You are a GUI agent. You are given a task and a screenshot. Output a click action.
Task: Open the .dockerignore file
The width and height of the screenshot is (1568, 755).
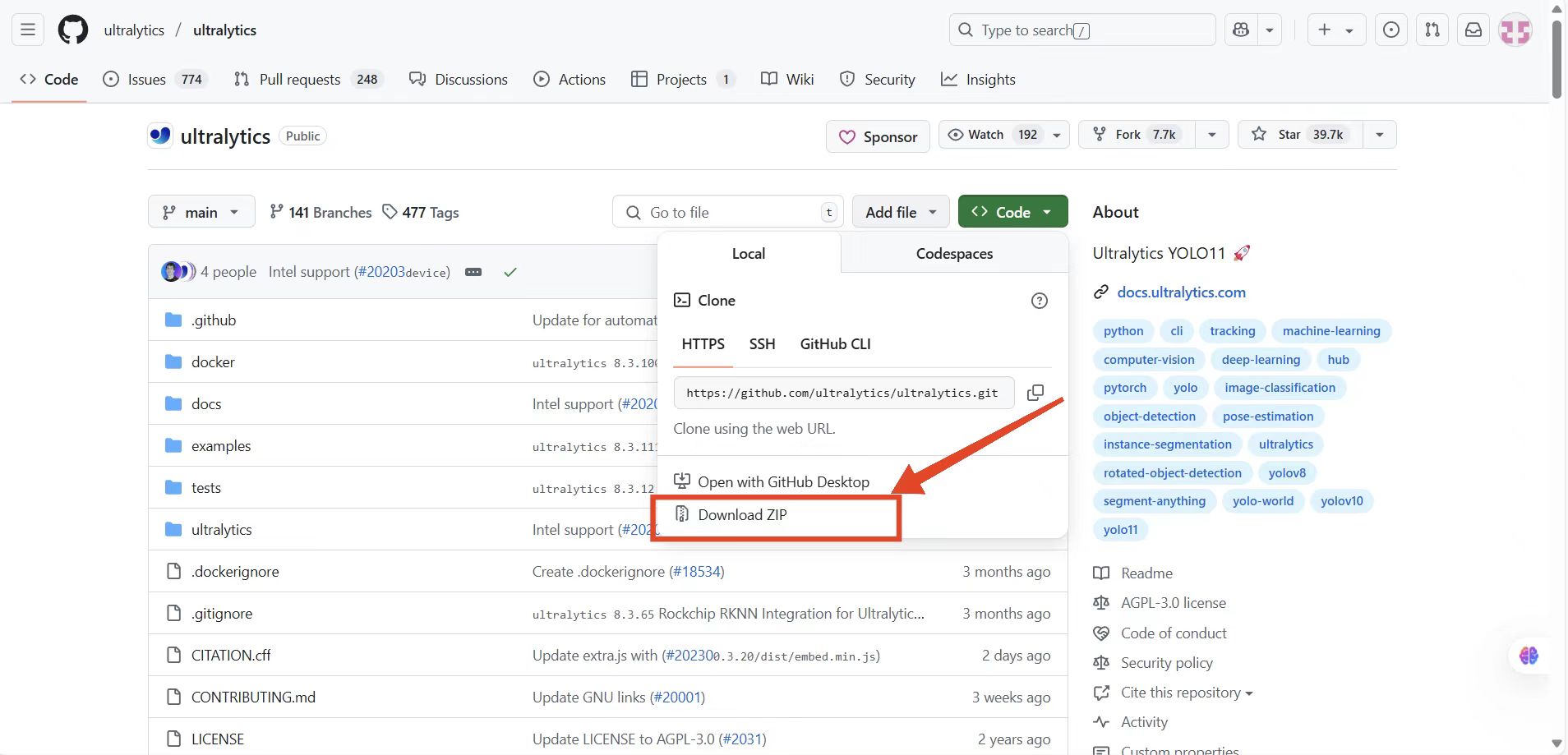click(235, 572)
